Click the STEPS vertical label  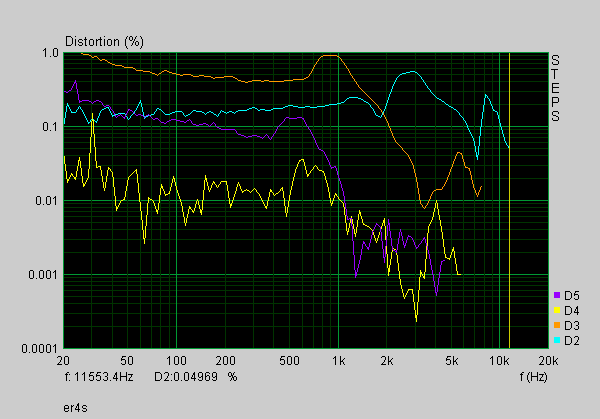click(x=555, y=88)
